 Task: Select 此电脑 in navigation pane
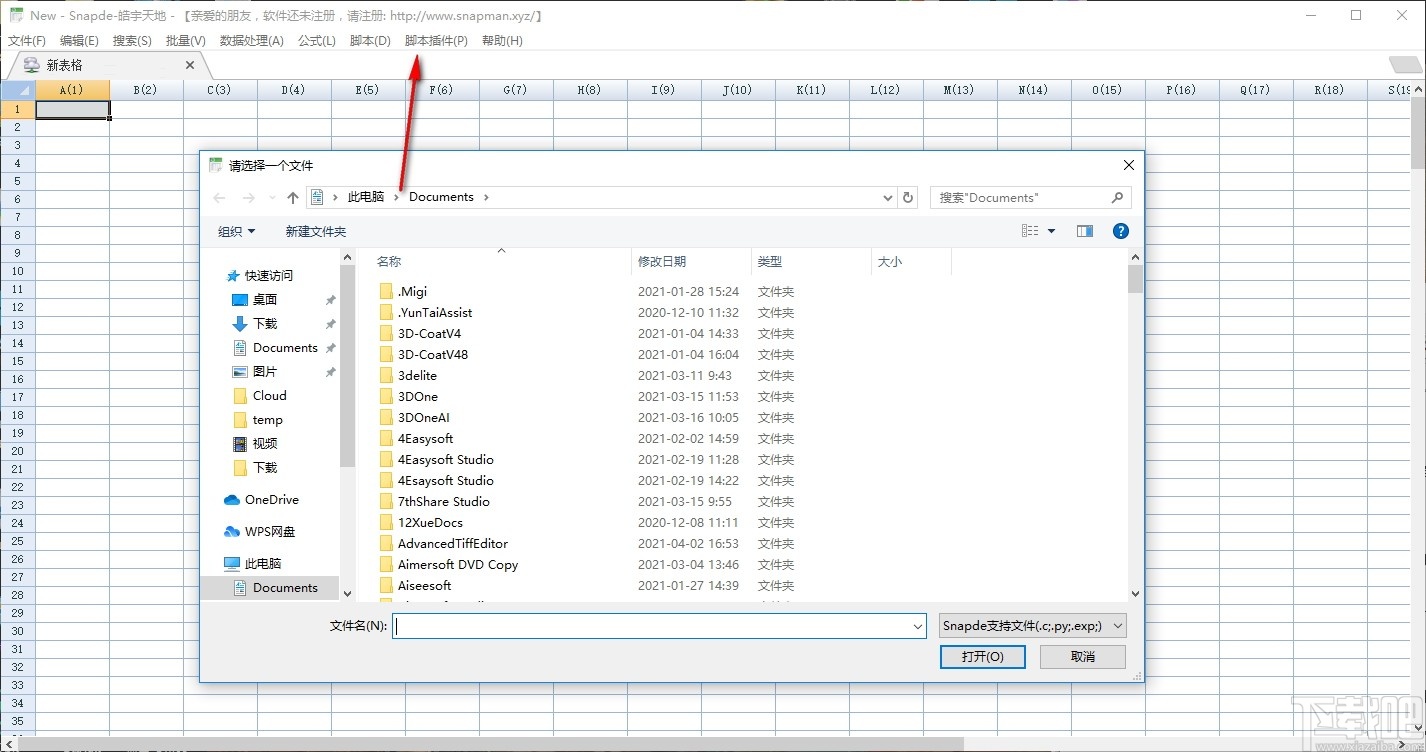[x=253, y=563]
